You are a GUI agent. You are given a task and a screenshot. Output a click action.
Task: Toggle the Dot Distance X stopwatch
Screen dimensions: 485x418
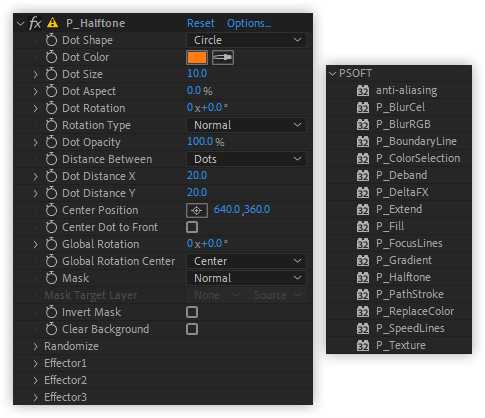pyautogui.click(x=51, y=176)
